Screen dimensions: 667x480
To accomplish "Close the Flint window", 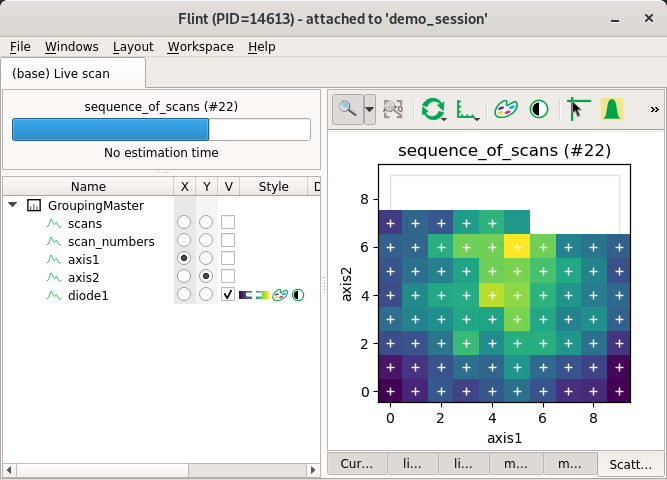I will (x=649, y=18).
